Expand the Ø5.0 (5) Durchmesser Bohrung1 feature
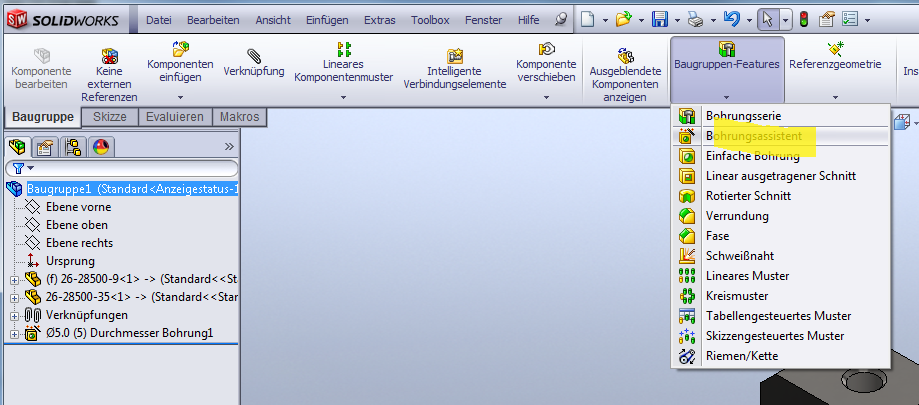919x405 pixels. [14, 334]
